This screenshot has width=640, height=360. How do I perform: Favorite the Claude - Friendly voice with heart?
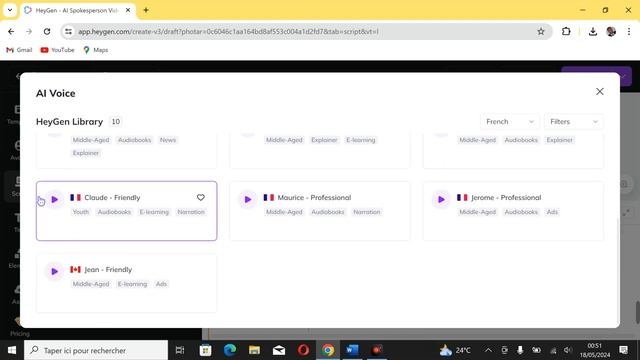(200, 198)
